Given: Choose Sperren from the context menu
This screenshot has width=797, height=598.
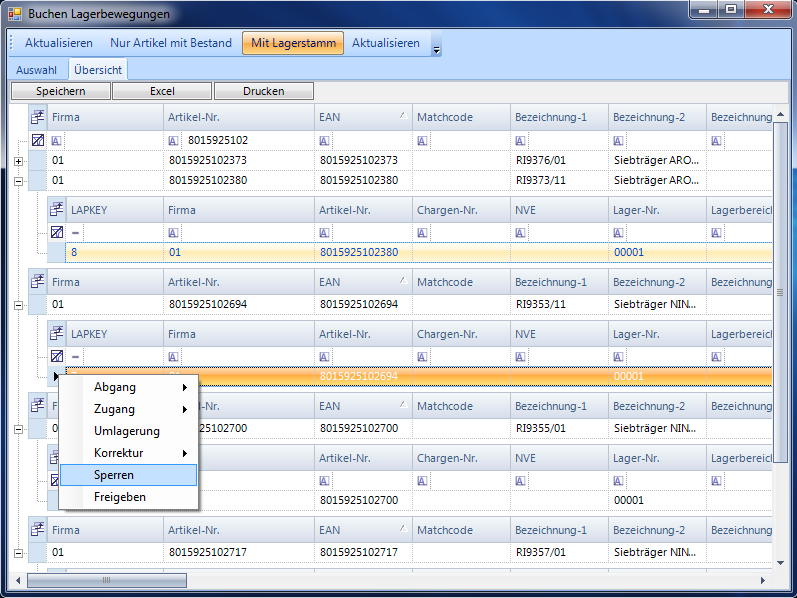Looking at the screenshot, I should coord(114,475).
